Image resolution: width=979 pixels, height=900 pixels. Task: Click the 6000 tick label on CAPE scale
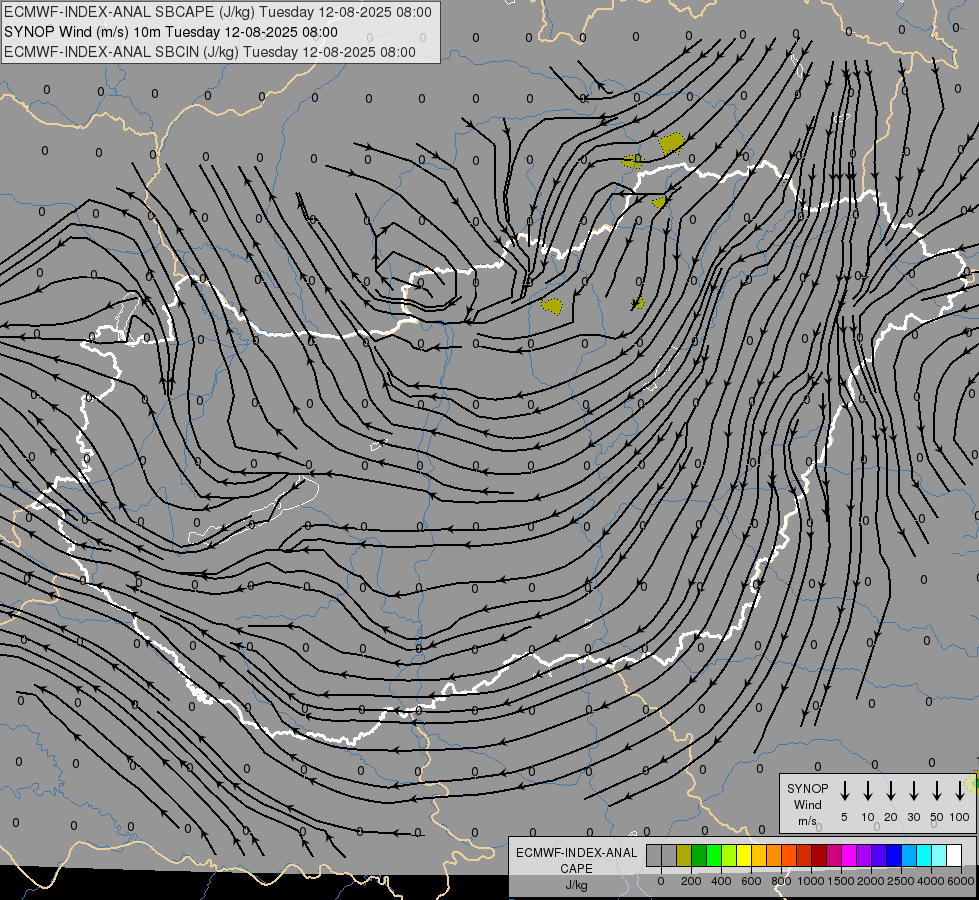tap(960, 881)
